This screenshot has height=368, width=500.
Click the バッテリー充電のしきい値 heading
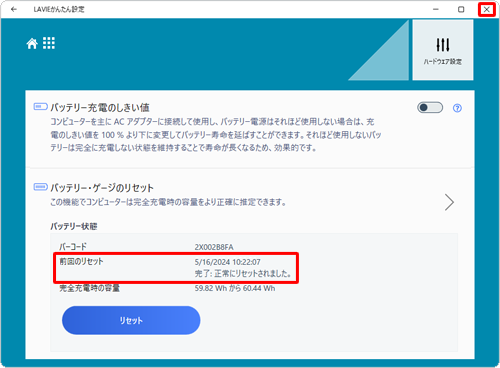100,108
